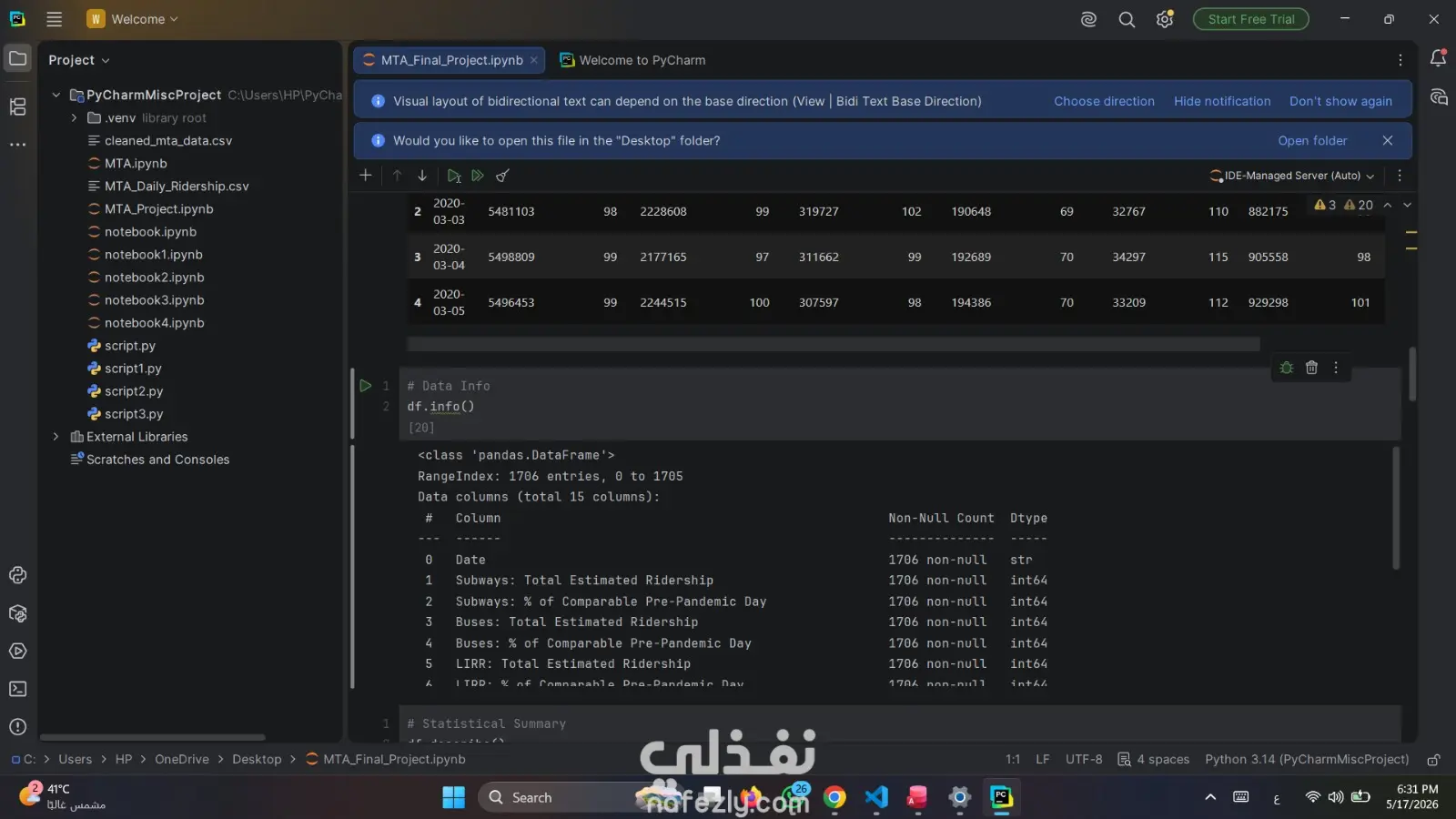This screenshot has height=819, width=1456.
Task: Expand the .venv library root folder
Action: tap(75, 118)
